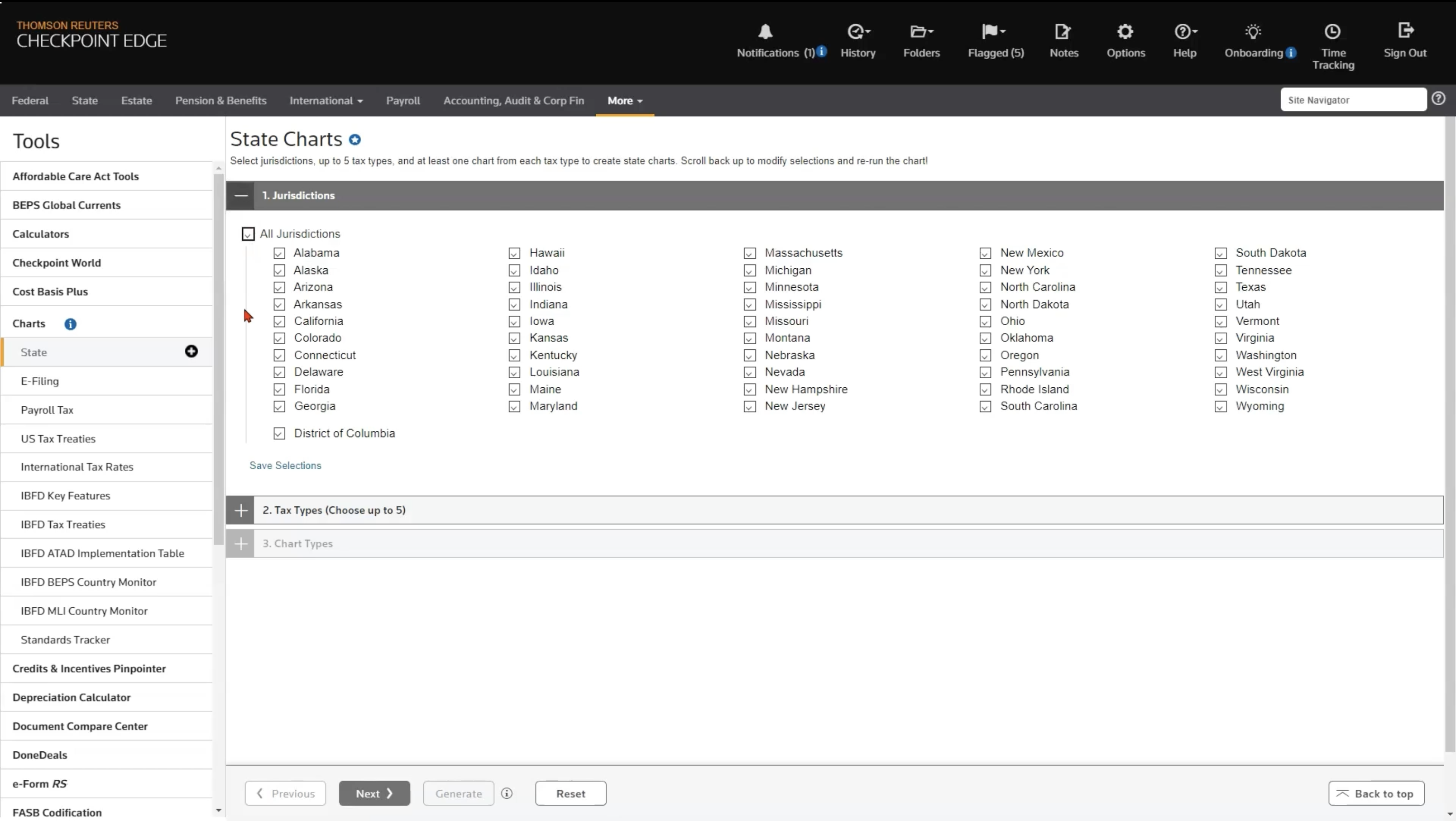Click plus icon on State sidebar item
The width and height of the screenshot is (1456, 821).
[191, 352]
